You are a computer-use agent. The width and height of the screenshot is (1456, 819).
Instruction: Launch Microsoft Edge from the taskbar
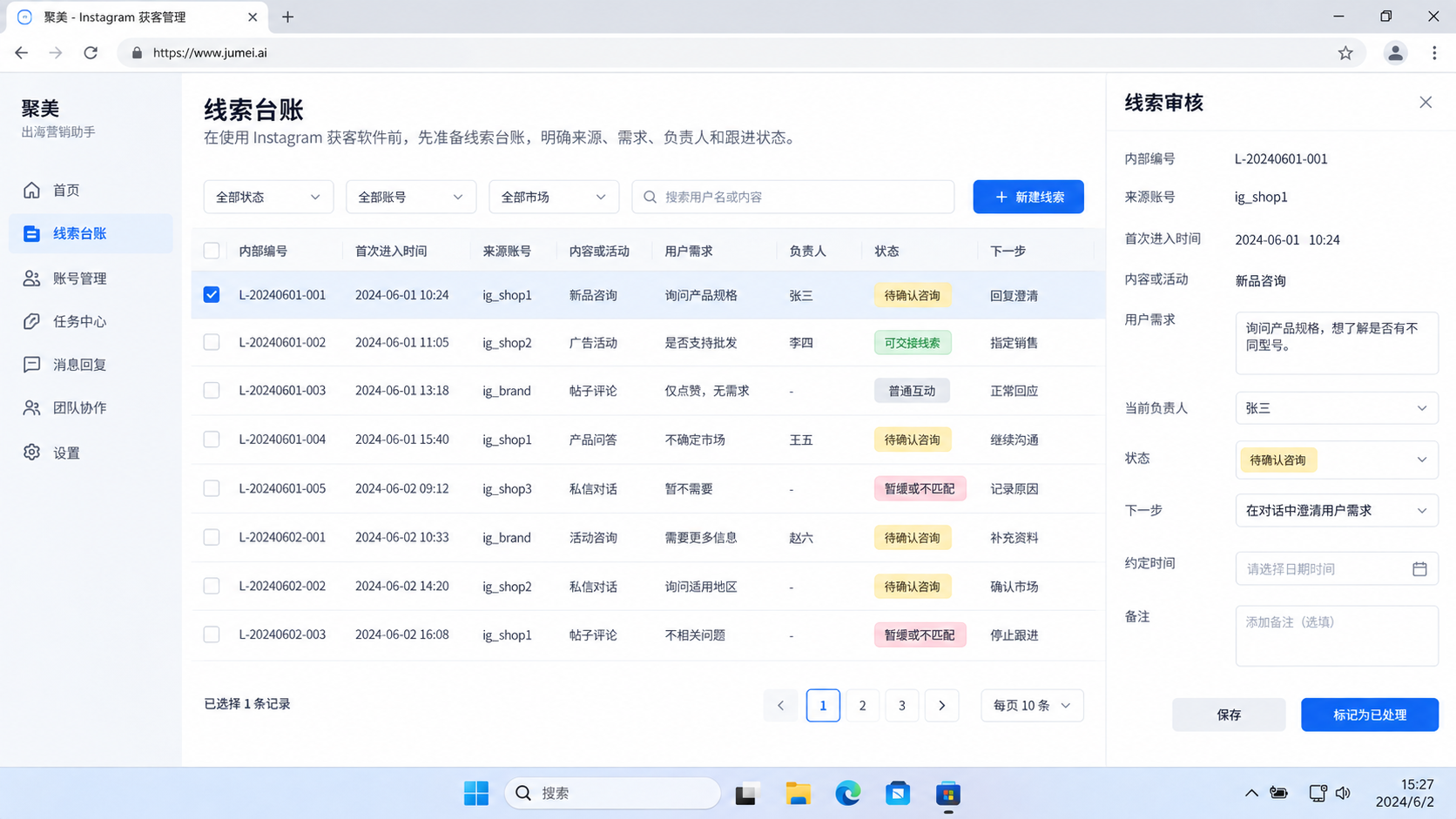pos(848,793)
